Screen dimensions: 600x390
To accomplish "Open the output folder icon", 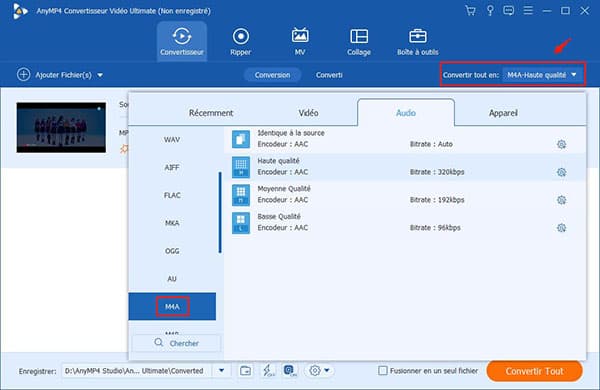I will click(245, 370).
